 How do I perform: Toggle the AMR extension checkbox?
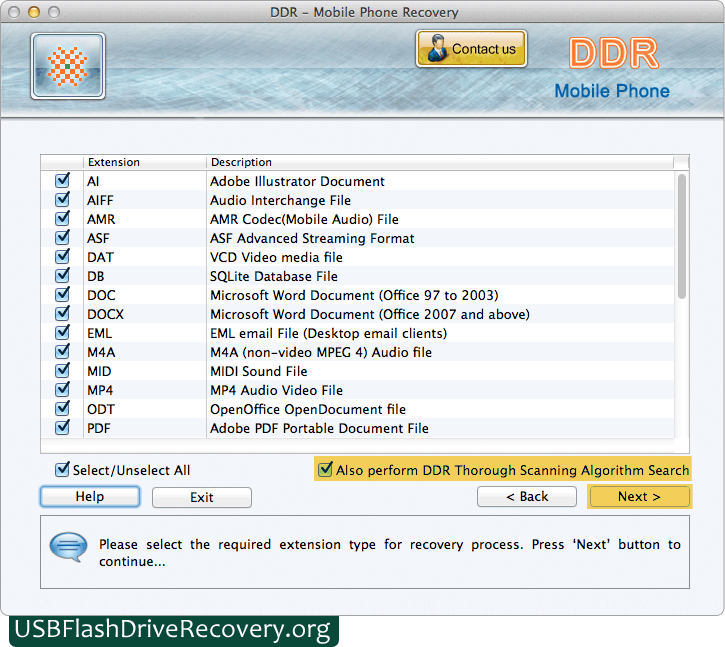[x=62, y=218]
